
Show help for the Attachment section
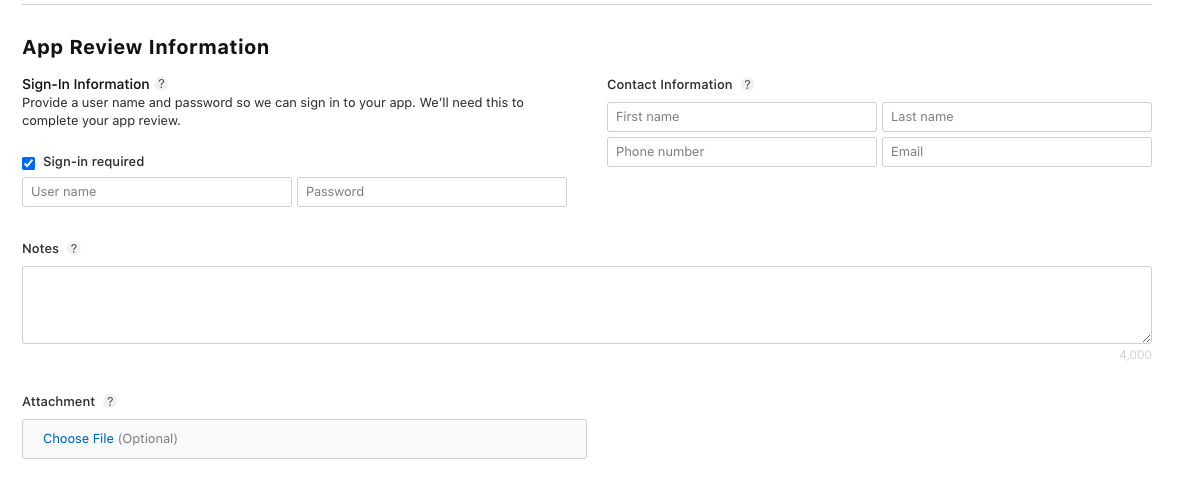(110, 402)
